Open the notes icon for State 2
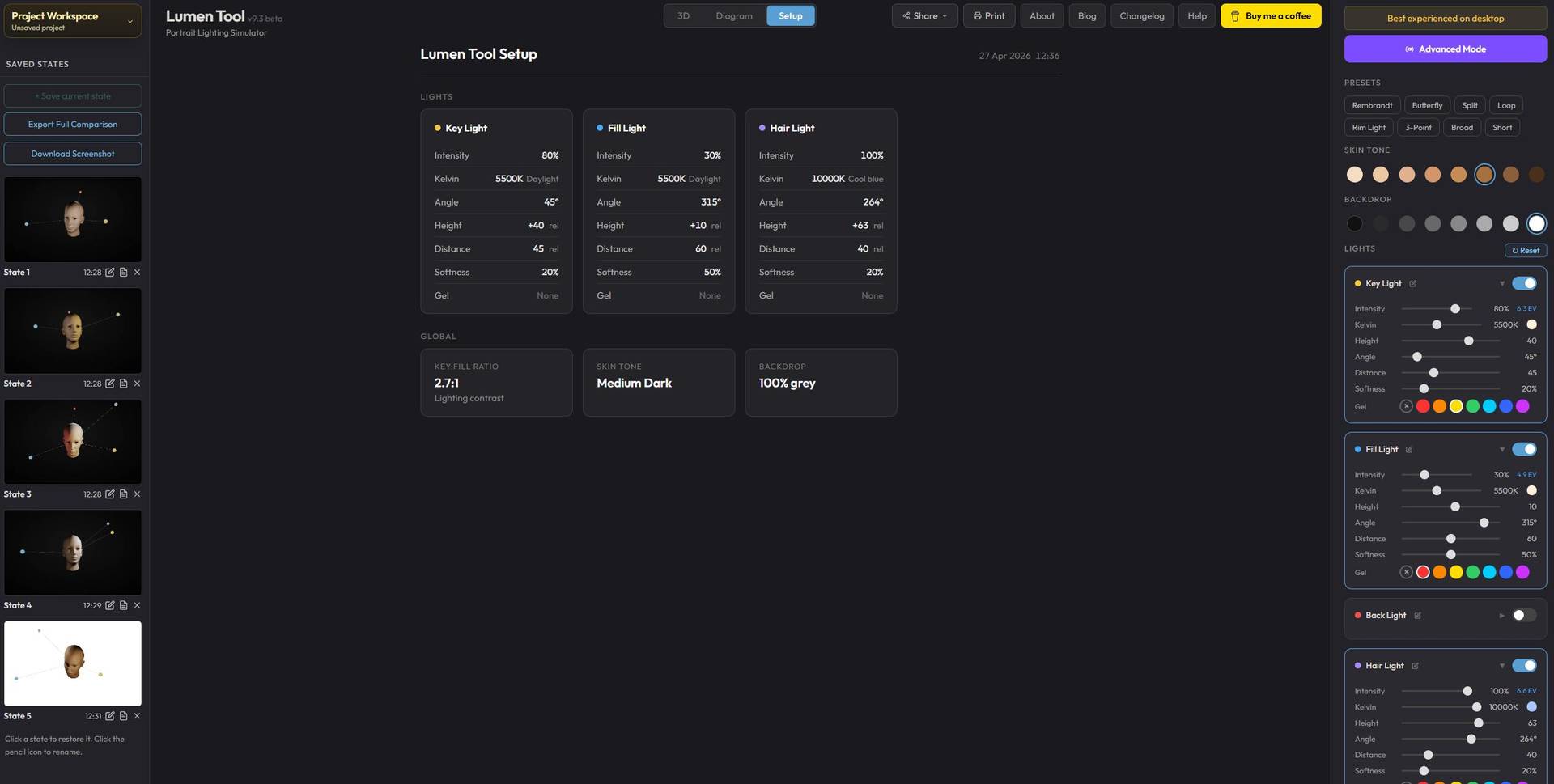This screenshot has height=784, width=1554. [x=123, y=384]
